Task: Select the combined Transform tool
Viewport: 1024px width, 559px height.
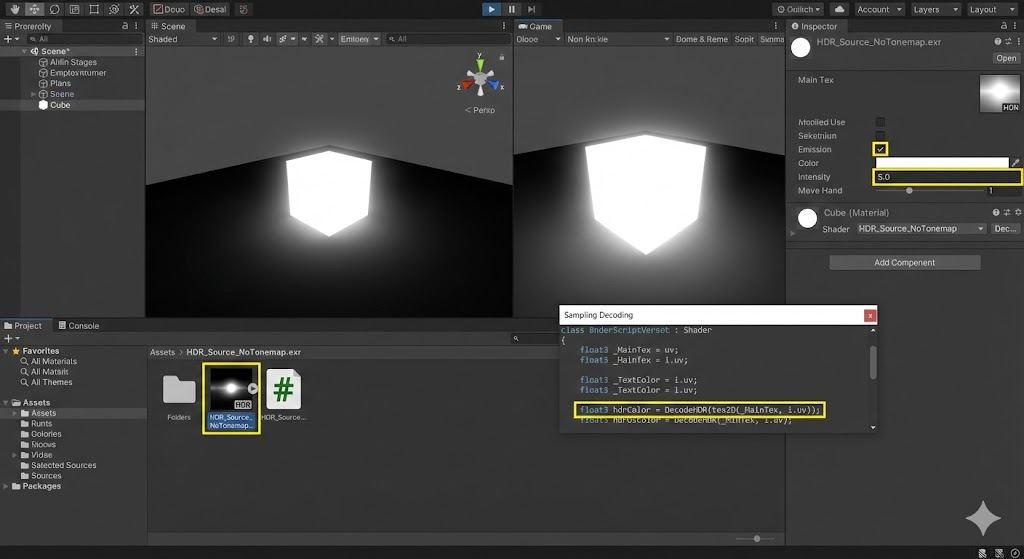Action: click(x=114, y=9)
